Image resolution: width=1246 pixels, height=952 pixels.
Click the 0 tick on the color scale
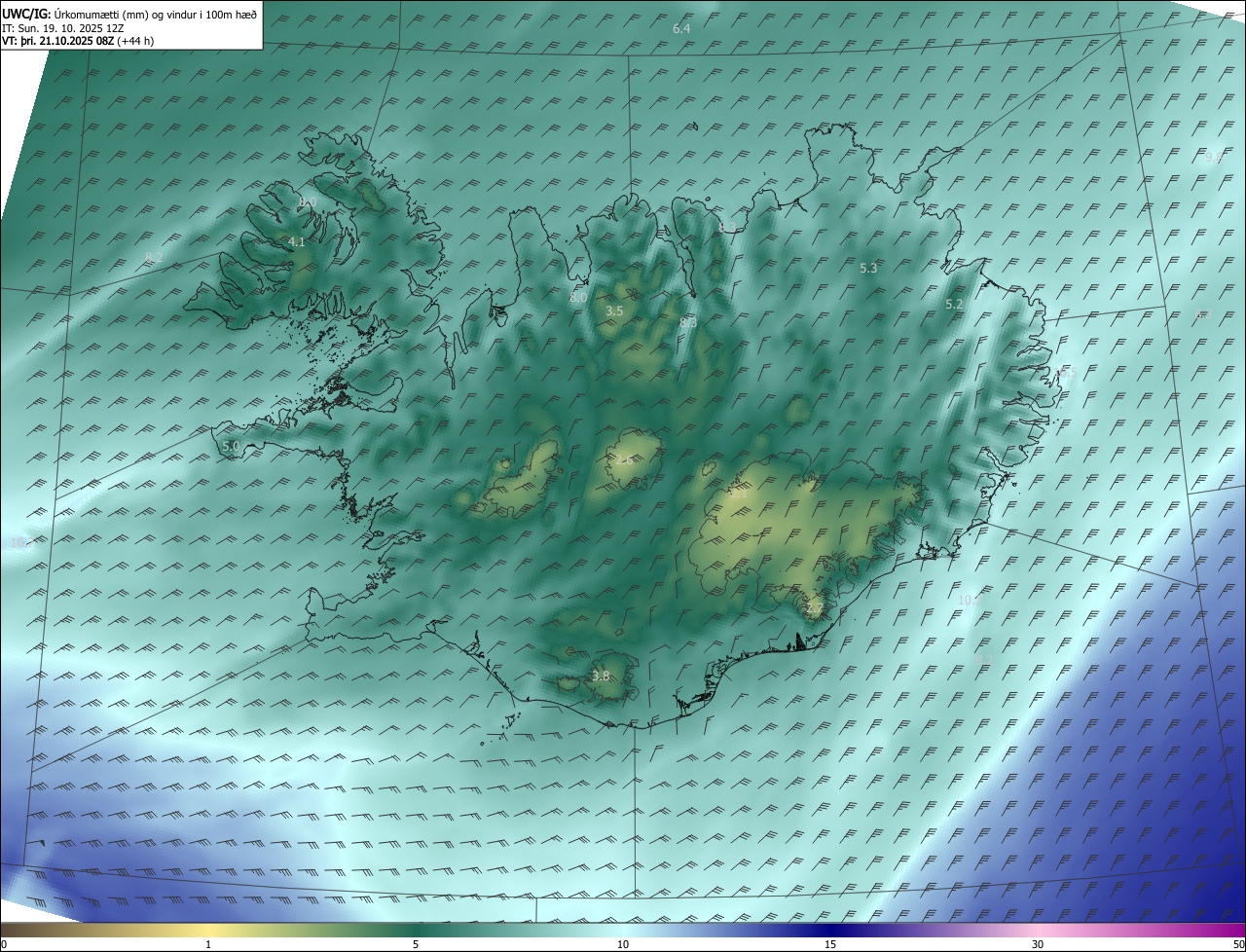click(4, 944)
